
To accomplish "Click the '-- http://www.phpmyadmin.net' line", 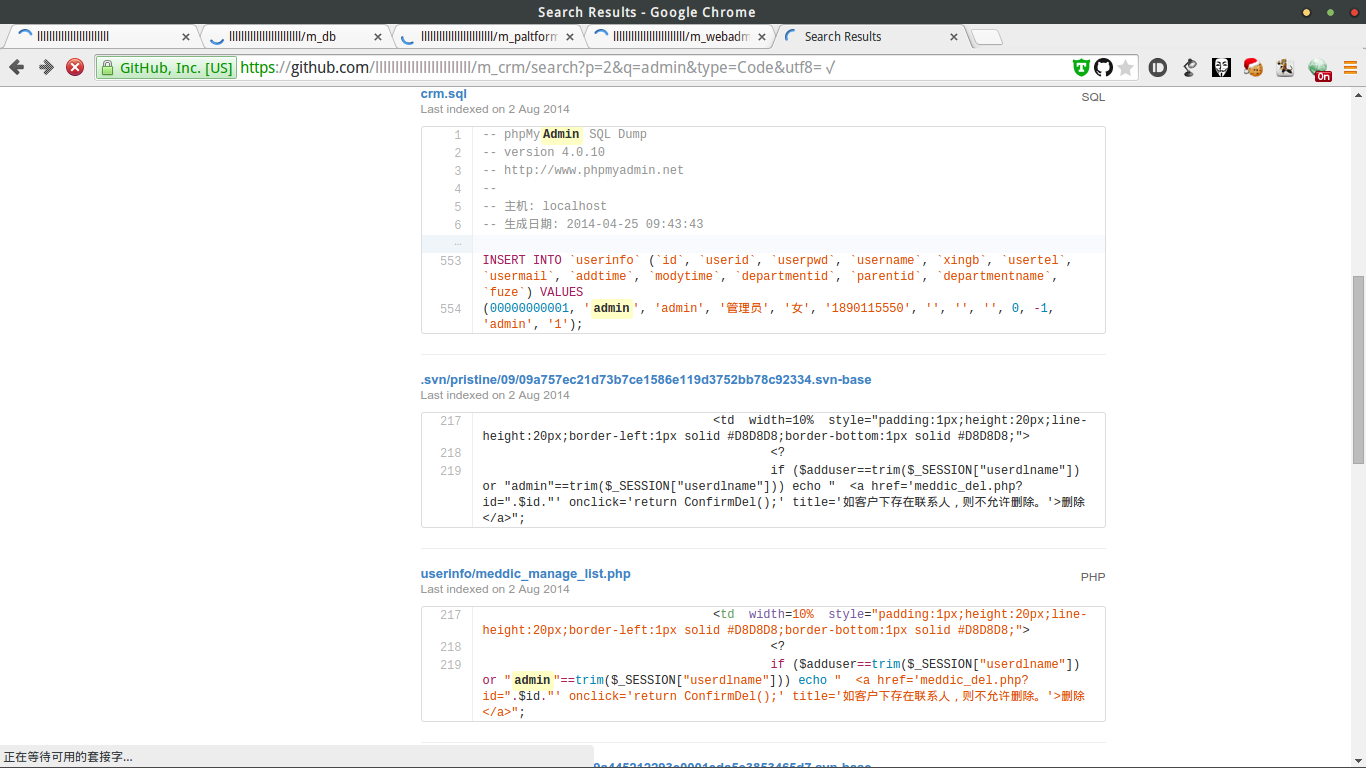I will (583, 171).
